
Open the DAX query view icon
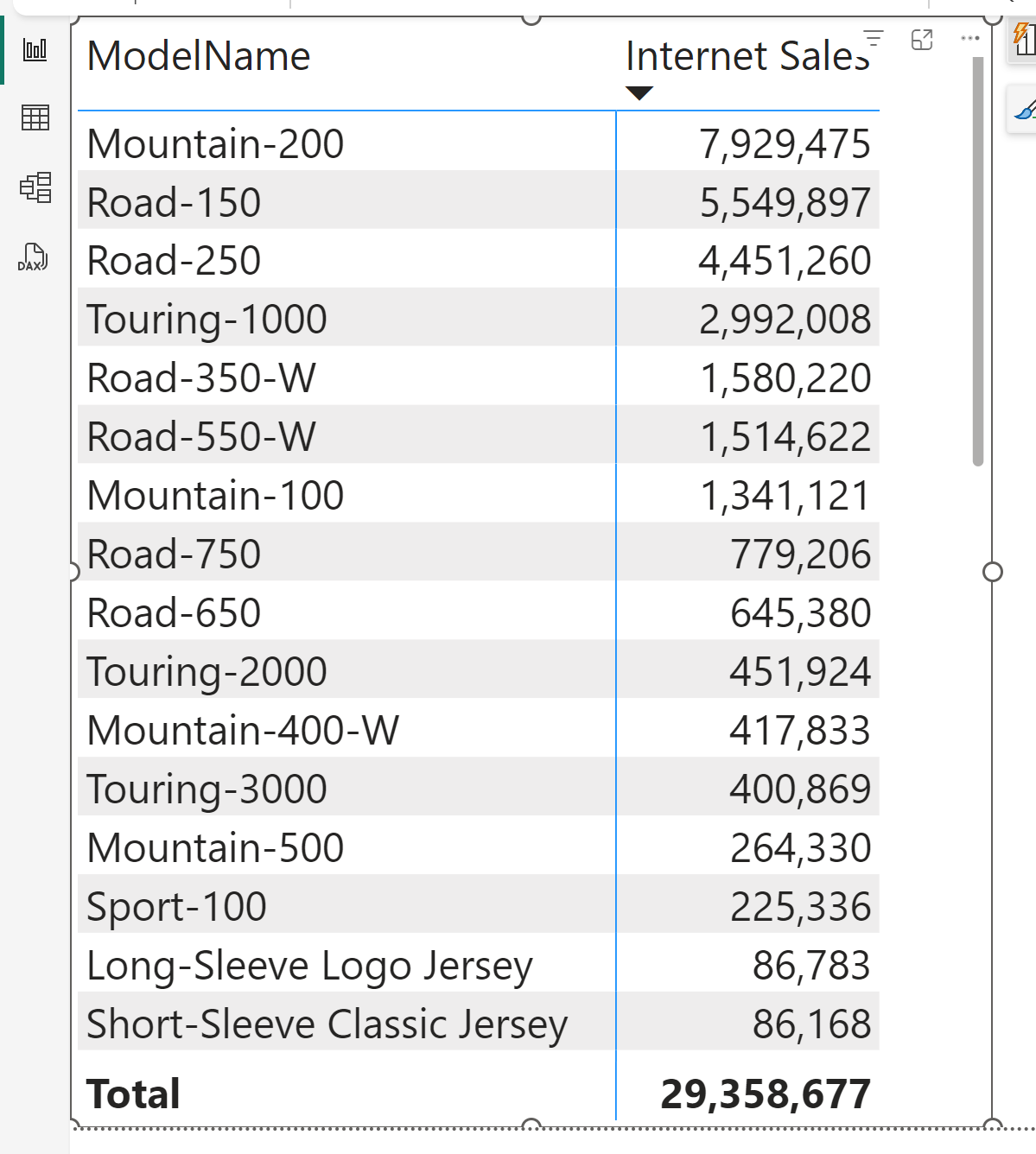(33, 257)
